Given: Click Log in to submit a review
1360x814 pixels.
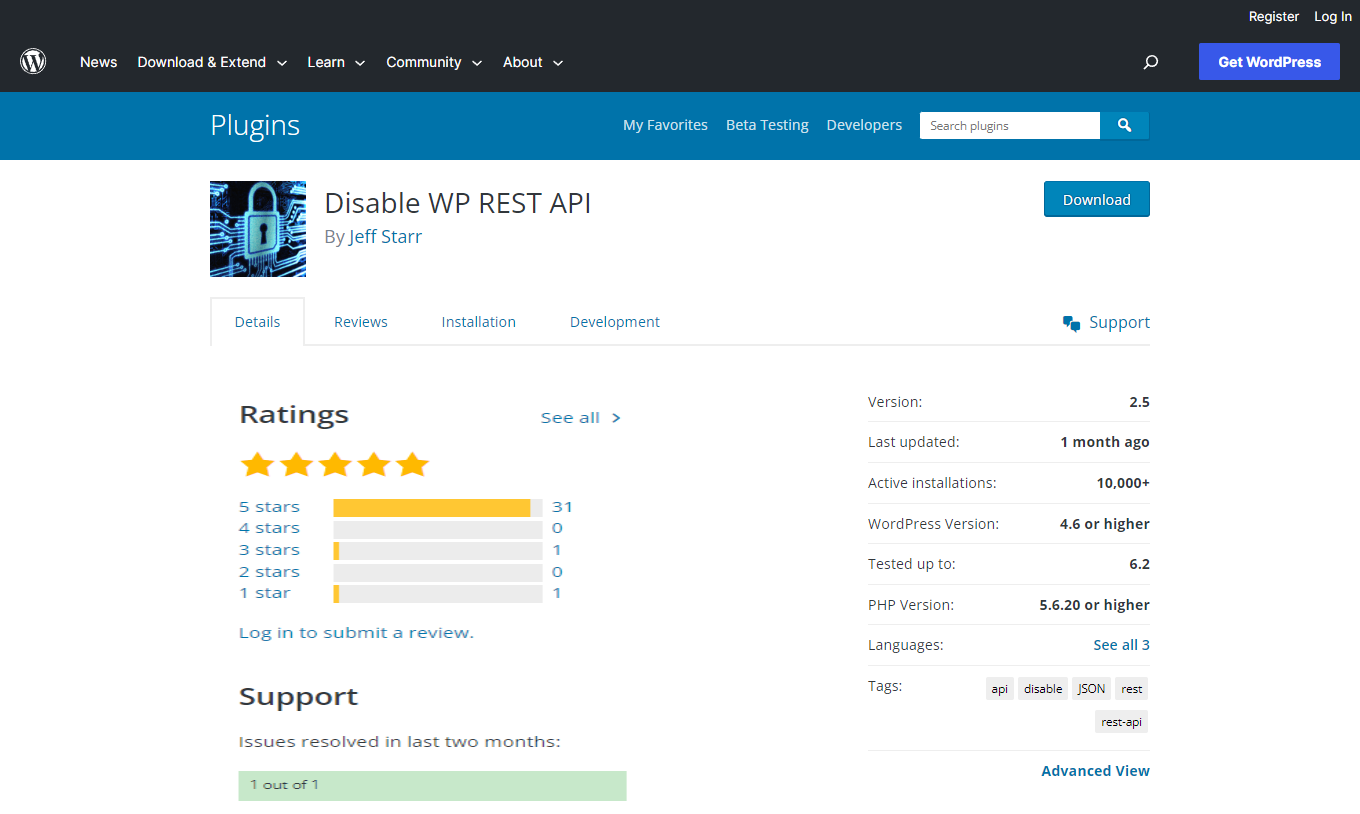Looking at the screenshot, I should 356,632.
